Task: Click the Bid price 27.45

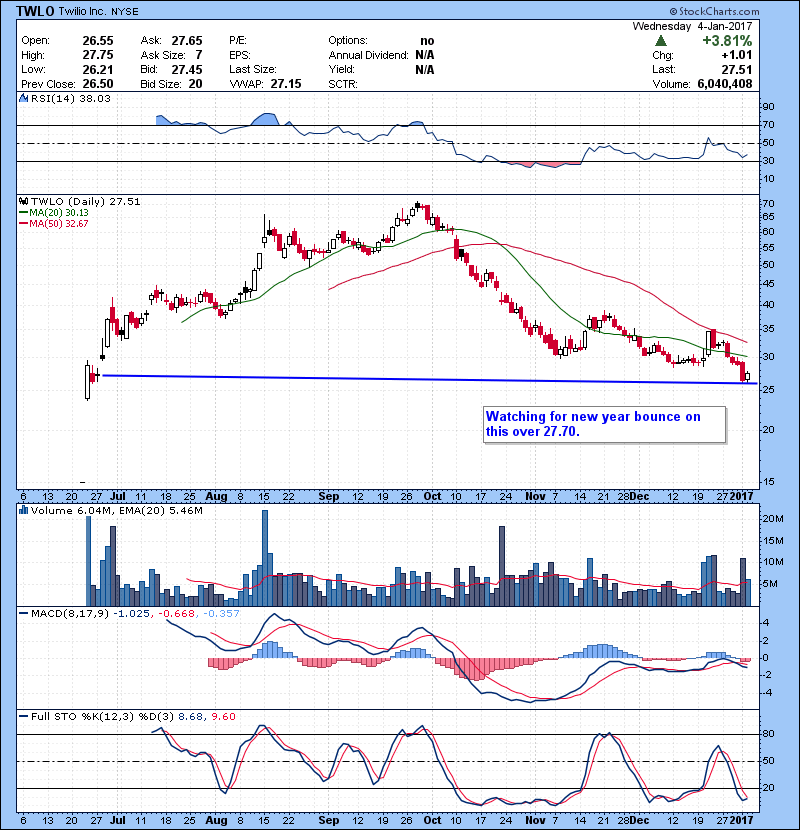Action: (187, 69)
